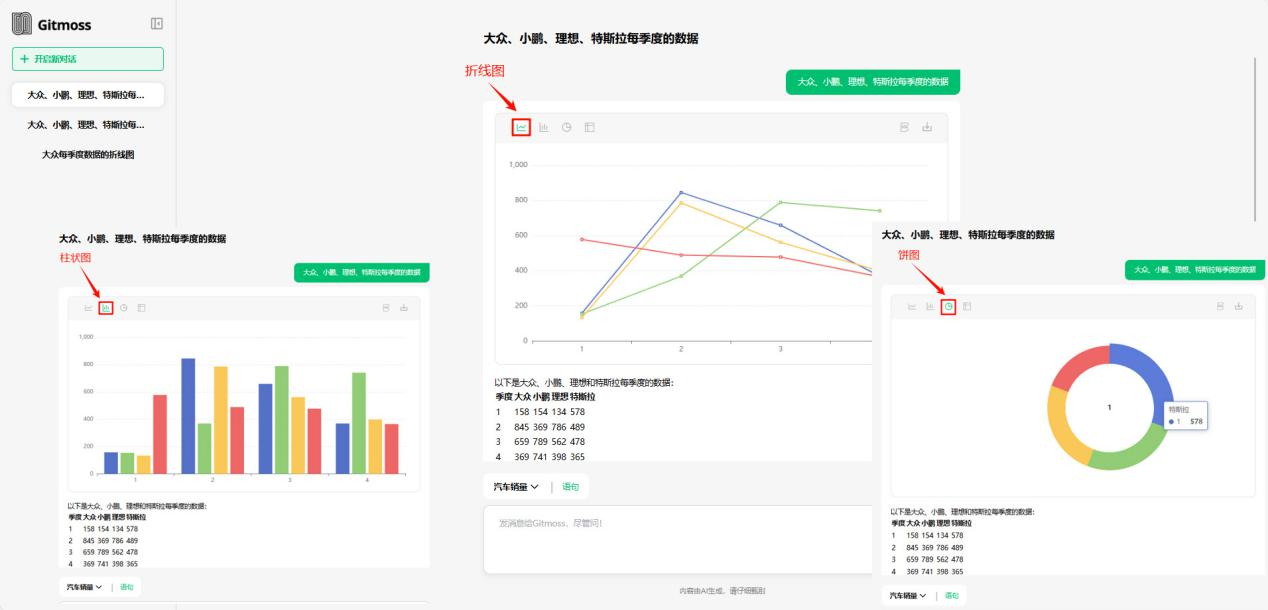
Task: Select pie chart icon in bar-chart panel
Action: coord(124,308)
